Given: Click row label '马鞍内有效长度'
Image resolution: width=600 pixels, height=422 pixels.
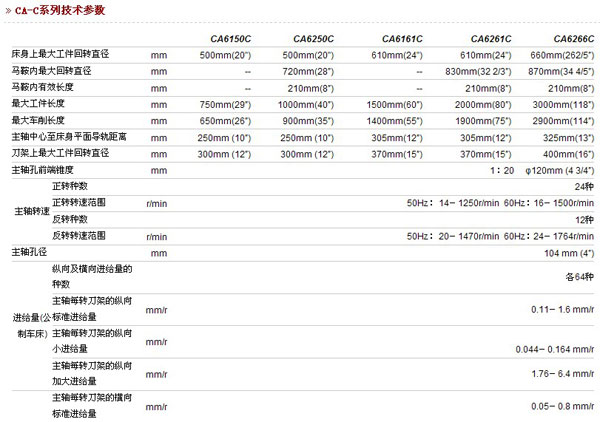Looking at the screenshot, I should [42, 87].
